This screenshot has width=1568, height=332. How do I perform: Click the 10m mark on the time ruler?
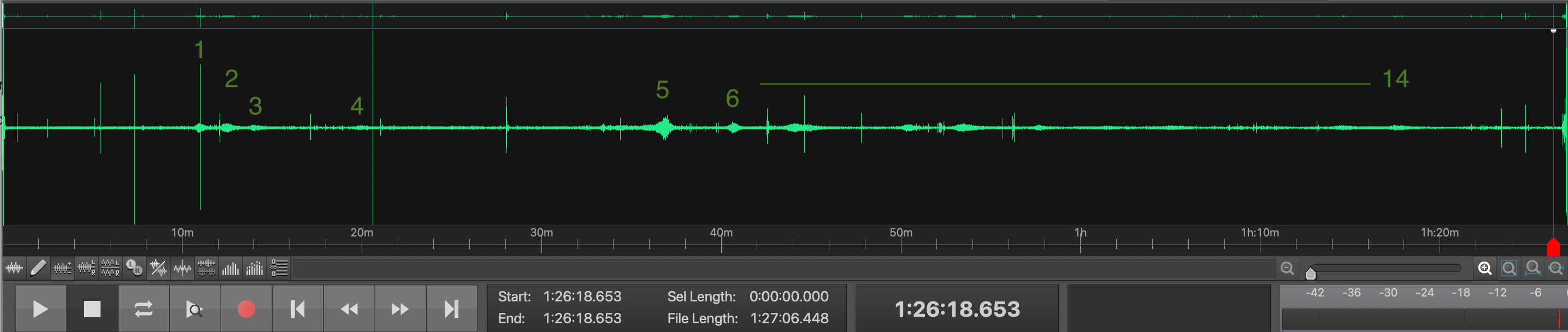pyautogui.click(x=182, y=233)
